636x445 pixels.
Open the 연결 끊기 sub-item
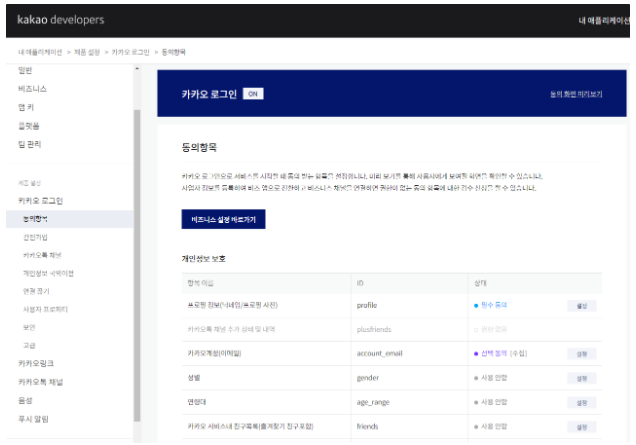[36, 291]
